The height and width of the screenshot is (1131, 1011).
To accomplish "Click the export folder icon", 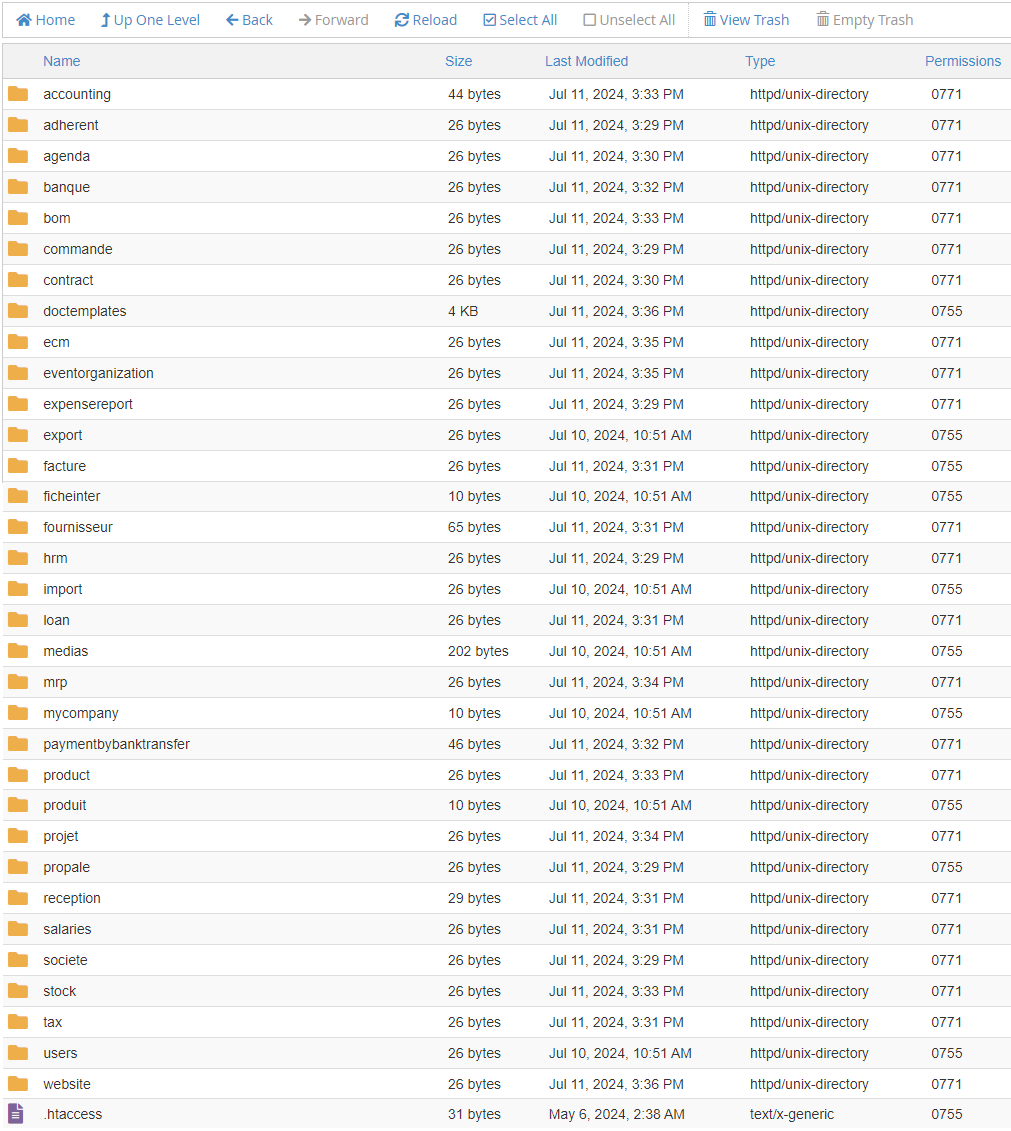I will pos(18,435).
